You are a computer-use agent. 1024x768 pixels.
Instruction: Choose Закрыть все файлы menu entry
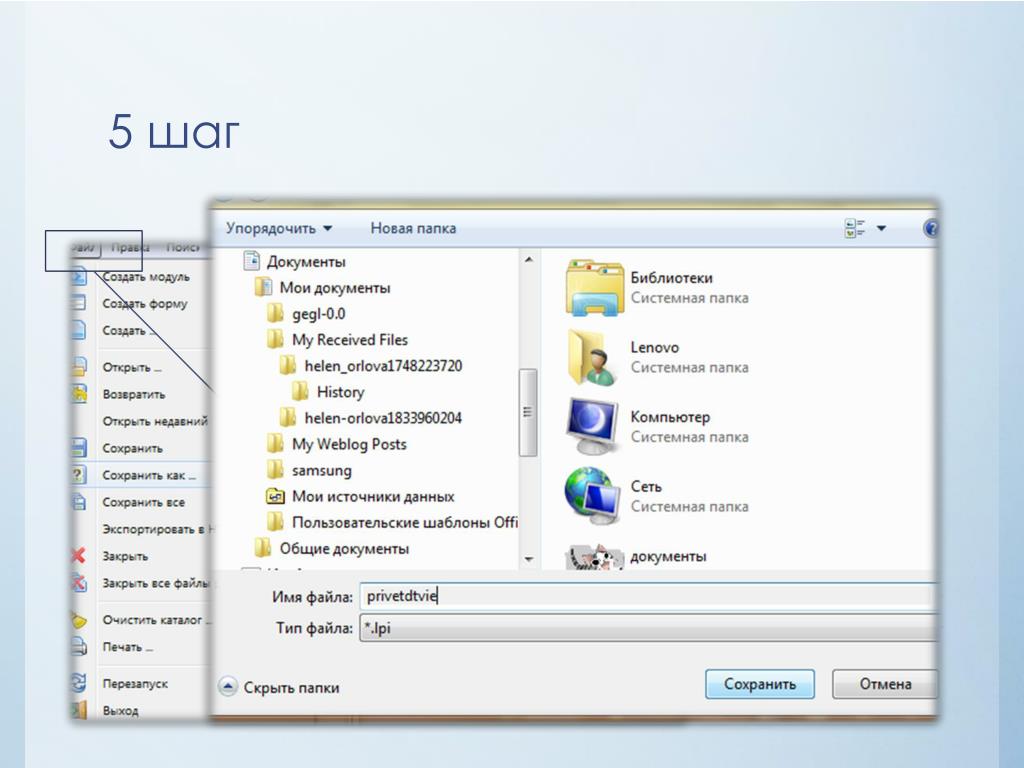155,583
